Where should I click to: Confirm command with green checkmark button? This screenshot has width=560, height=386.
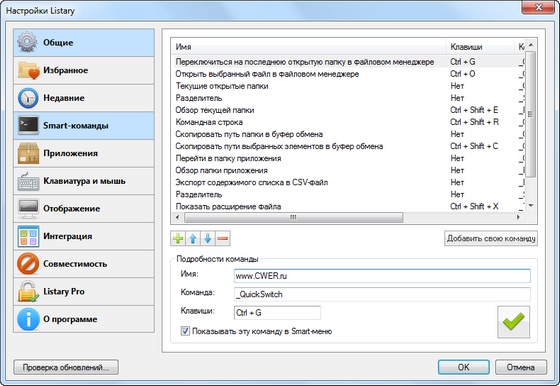coord(514,322)
